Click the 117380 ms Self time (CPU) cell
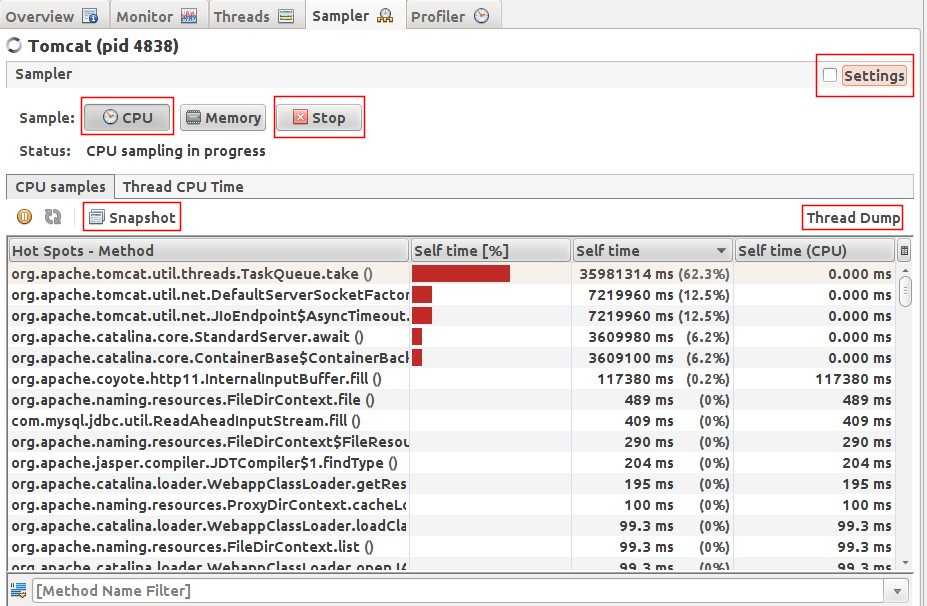The height and width of the screenshot is (606, 927). [x=815, y=378]
